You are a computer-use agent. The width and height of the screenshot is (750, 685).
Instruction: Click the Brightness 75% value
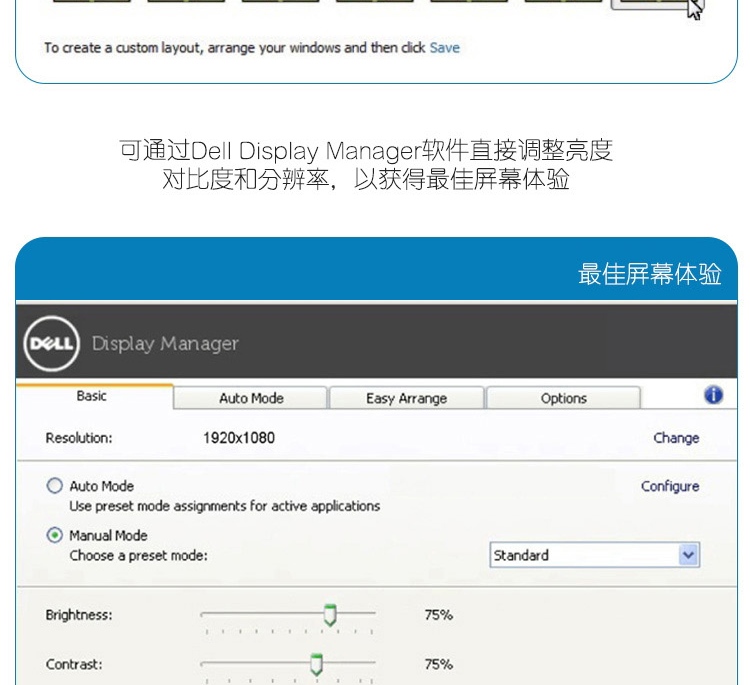pyautogui.click(x=439, y=615)
